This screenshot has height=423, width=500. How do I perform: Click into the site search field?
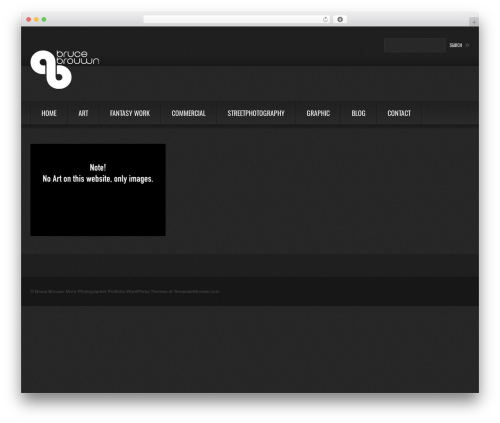click(415, 45)
